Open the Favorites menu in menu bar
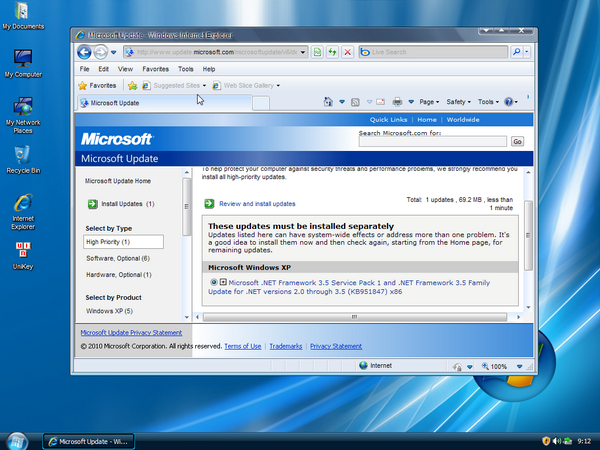 155,69
